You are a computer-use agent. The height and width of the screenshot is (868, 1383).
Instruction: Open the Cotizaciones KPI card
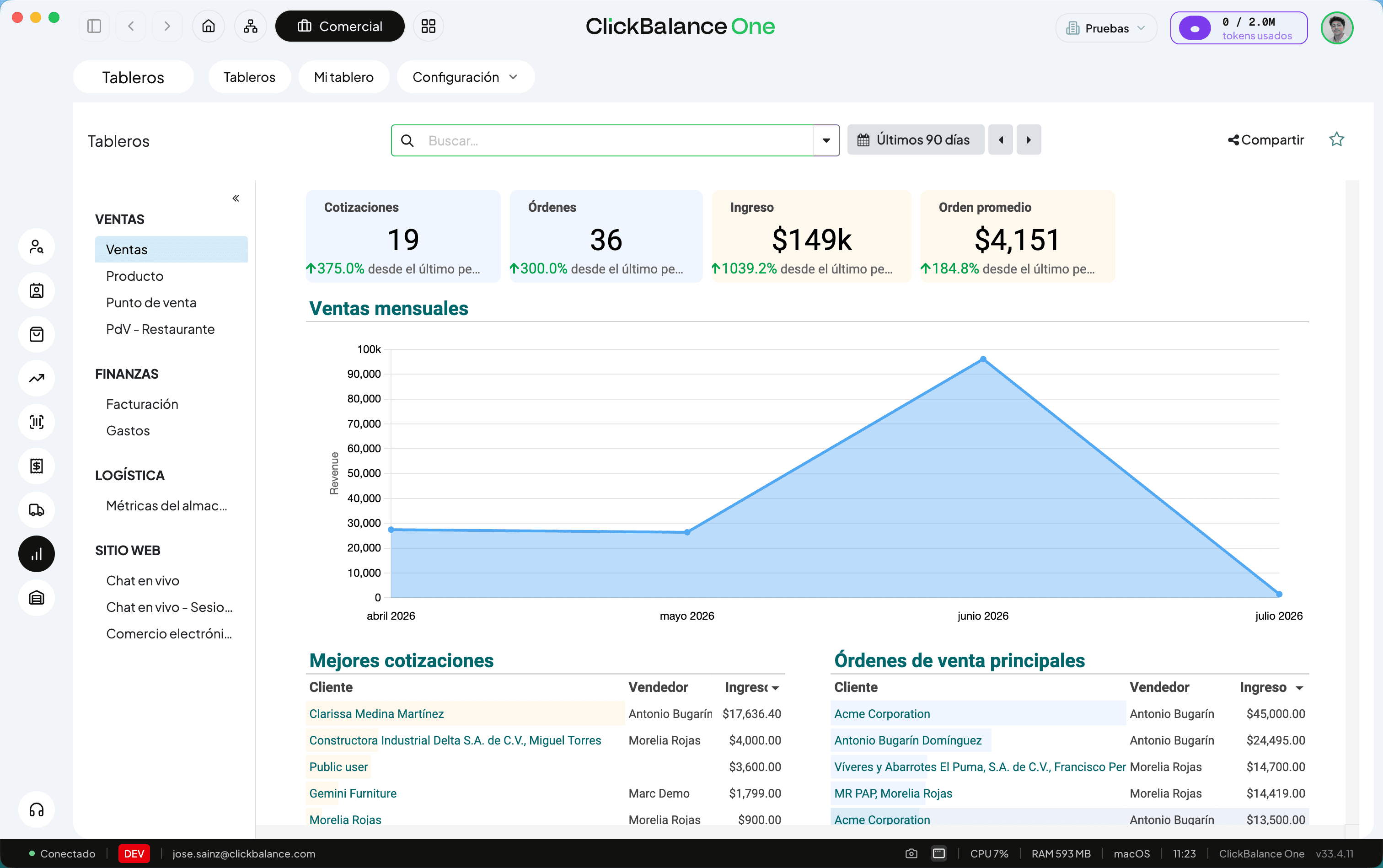click(403, 236)
